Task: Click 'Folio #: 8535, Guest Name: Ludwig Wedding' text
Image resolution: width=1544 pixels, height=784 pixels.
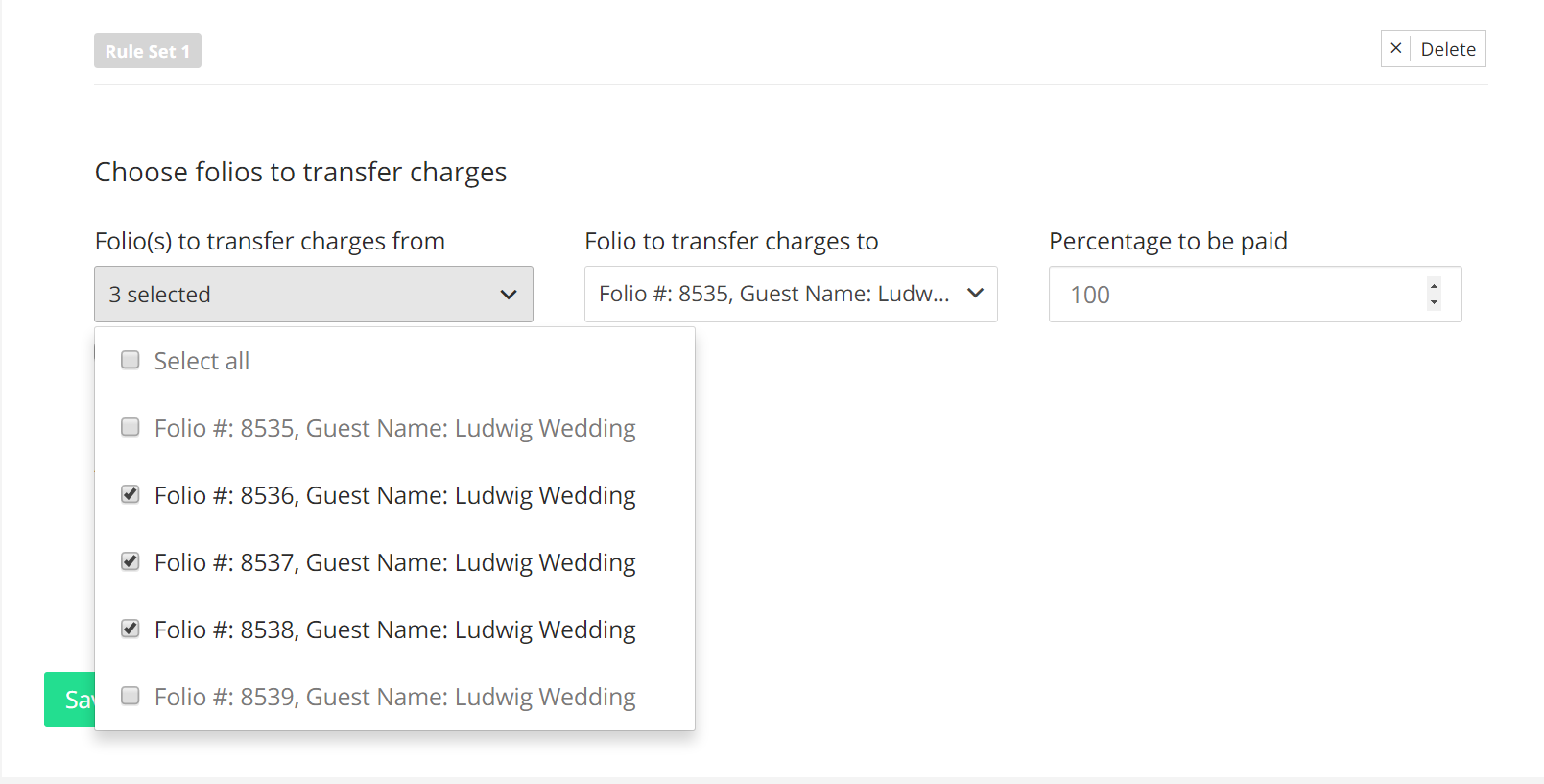Action: tap(394, 428)
